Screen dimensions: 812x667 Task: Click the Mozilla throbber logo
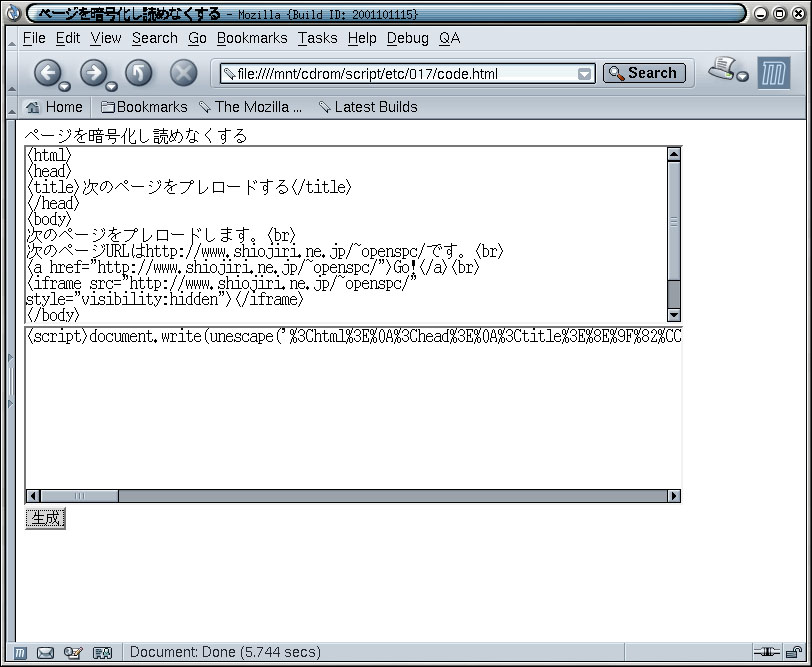[x=773, y=73]
